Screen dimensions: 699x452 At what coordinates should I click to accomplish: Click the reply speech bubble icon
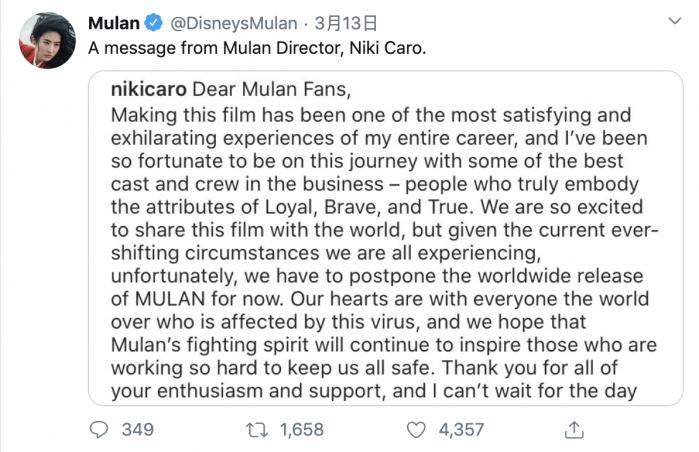pos(98,429)
